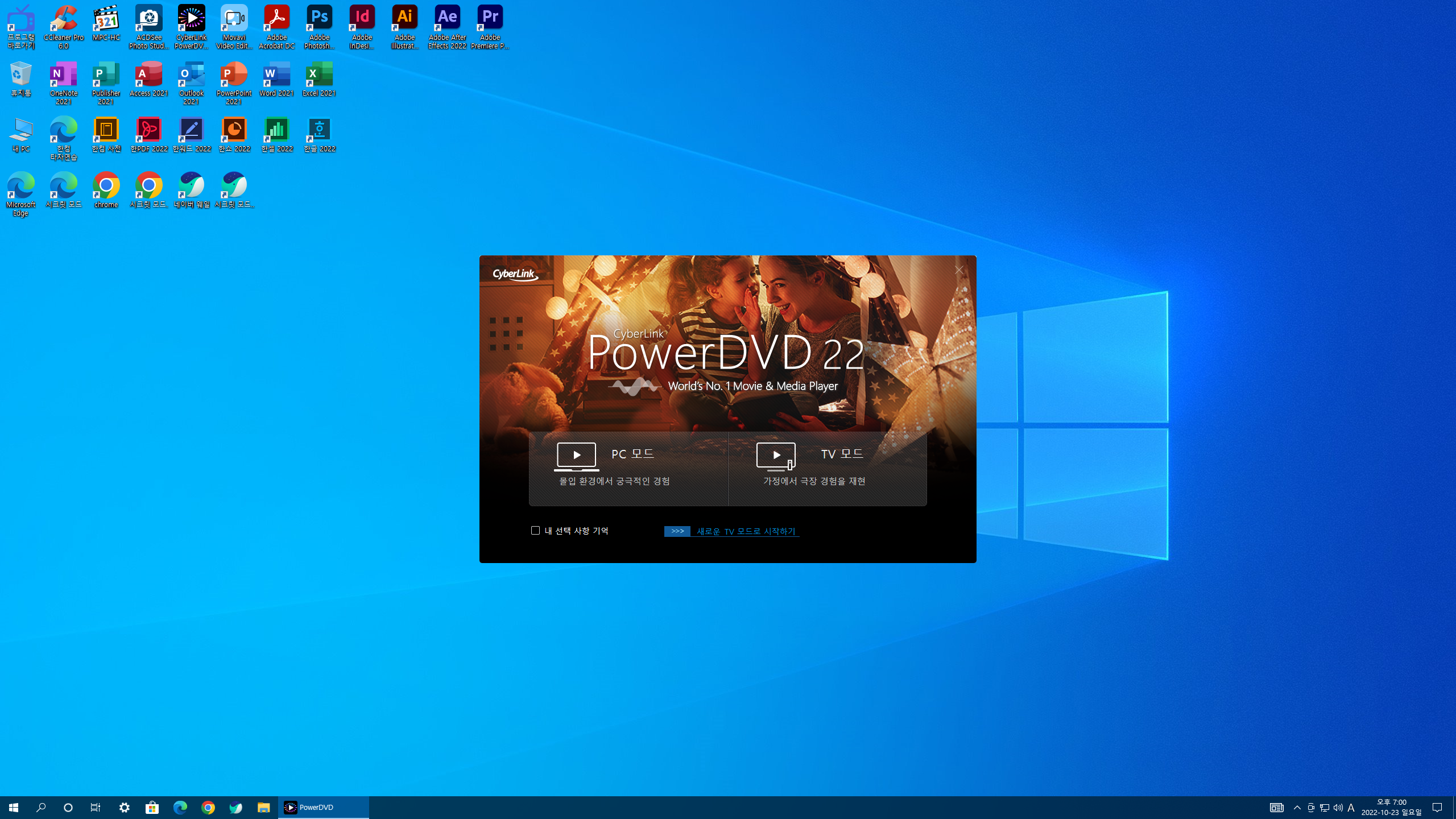Check the 내 선택 사항 기억 checkbox

click(535, 530)
